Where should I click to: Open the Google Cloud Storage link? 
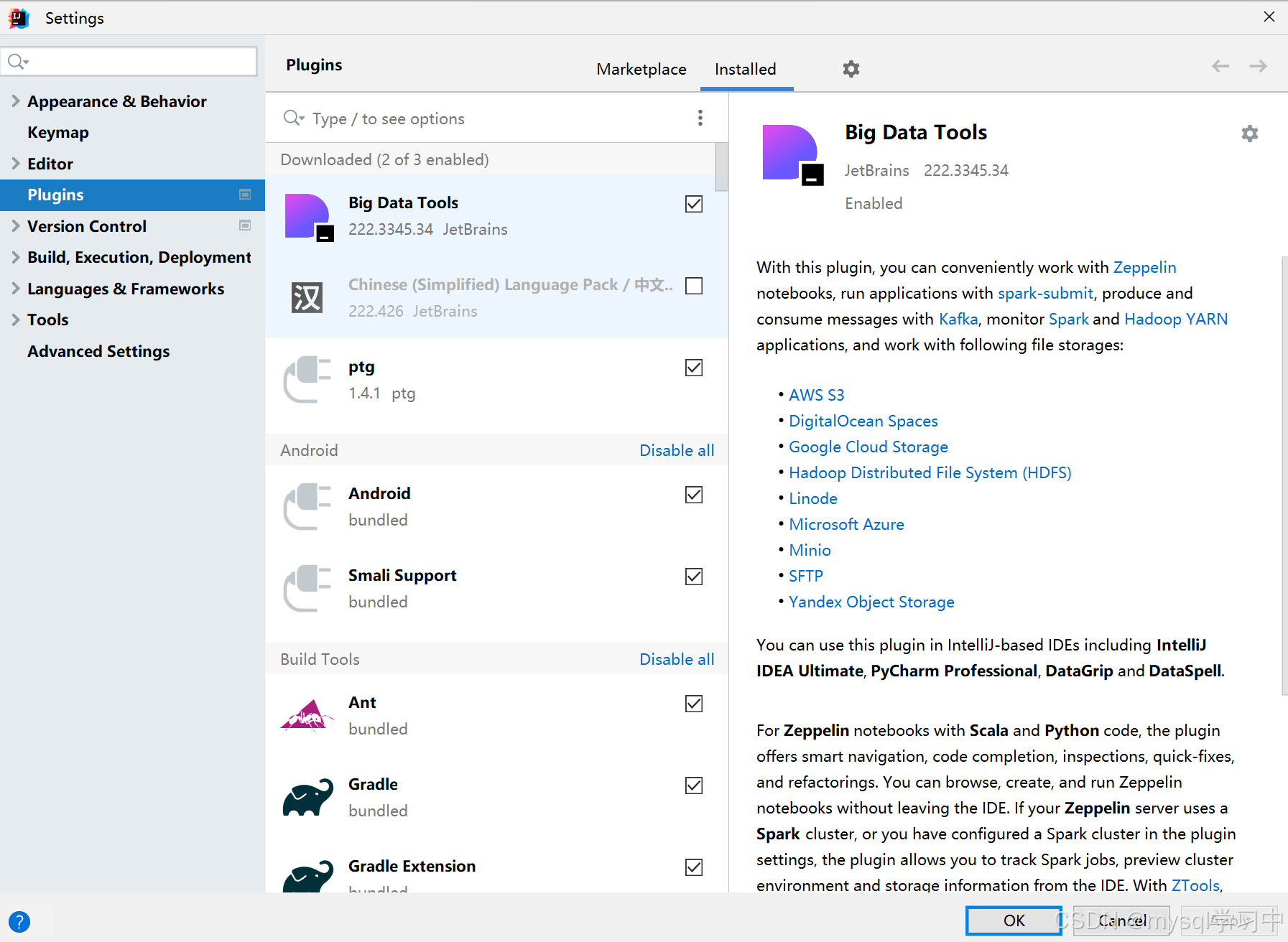[868, 447]
